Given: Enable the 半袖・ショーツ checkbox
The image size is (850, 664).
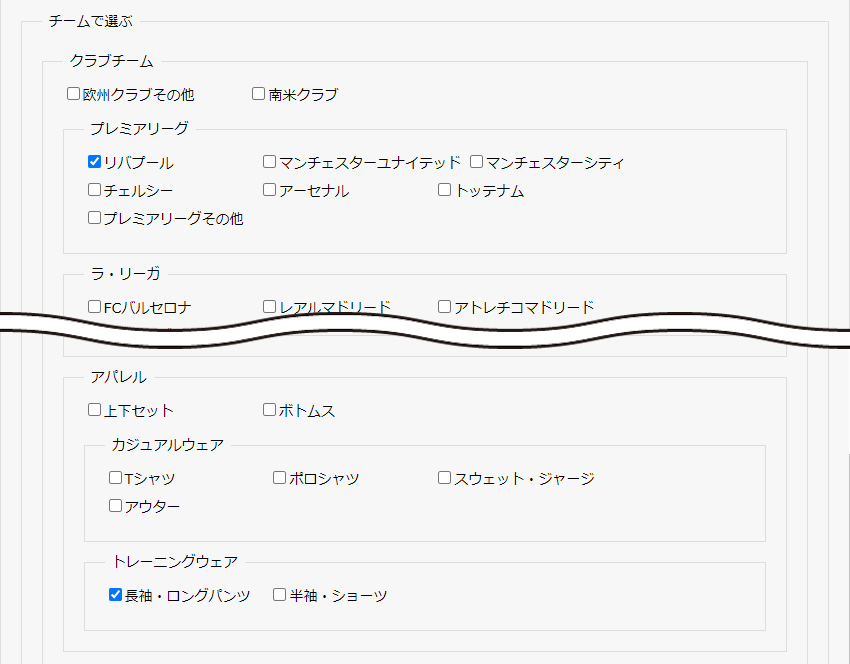Looking at the screenshot, I should [x=279, y=595].
